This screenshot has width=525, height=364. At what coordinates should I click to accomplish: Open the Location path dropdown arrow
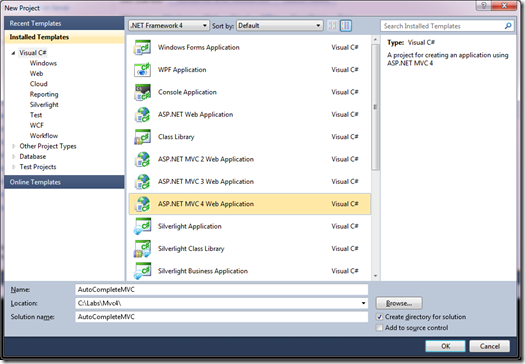click(x=363, y=303)
